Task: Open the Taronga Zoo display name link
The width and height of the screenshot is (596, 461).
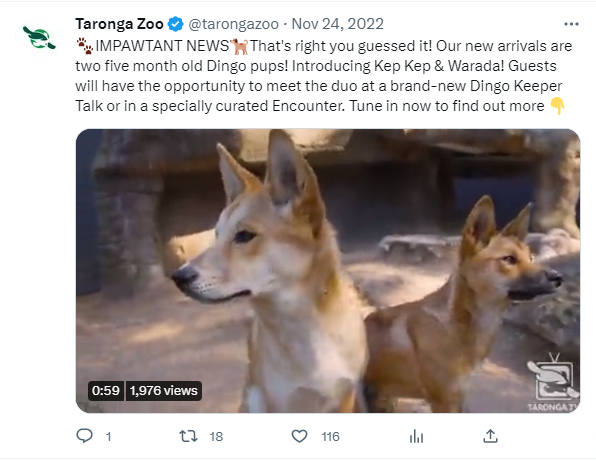Action: click(x=119, y=24)
